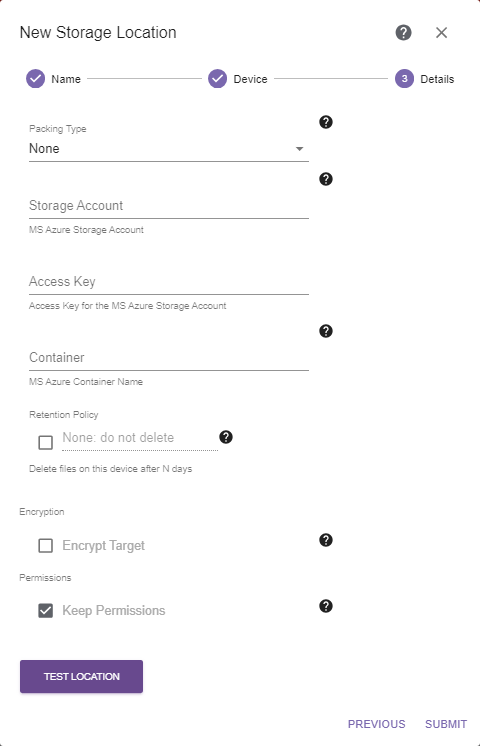The height and width of the screenshot is (746, 480).
Task: Select the Details step in stepper
Action: 424,79
